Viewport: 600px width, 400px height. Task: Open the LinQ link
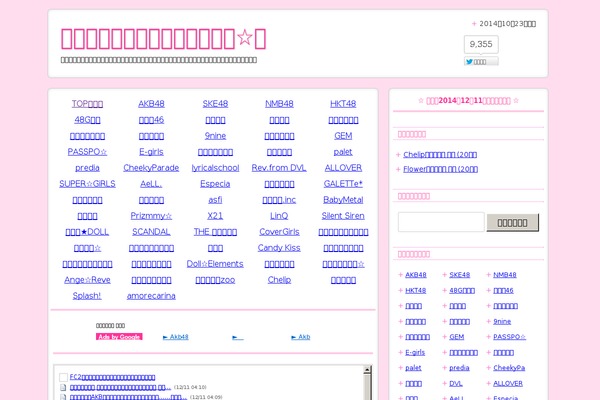tap(279, 216)
